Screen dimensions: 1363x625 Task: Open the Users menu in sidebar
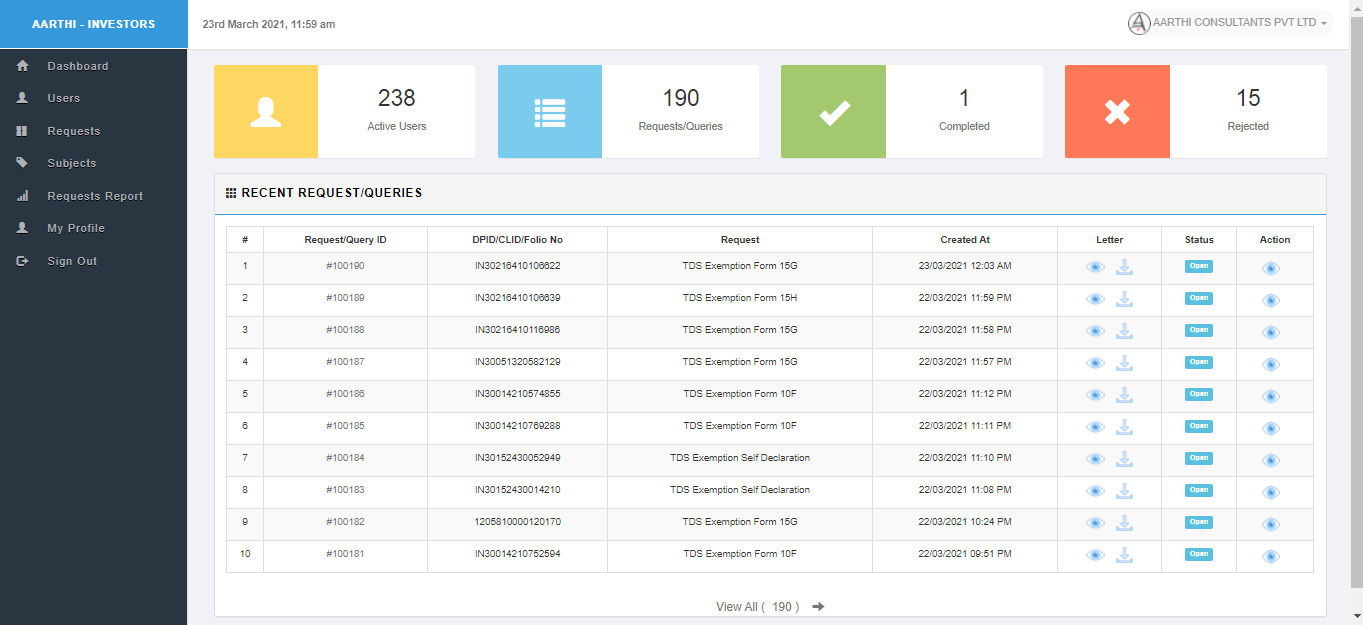63,98
